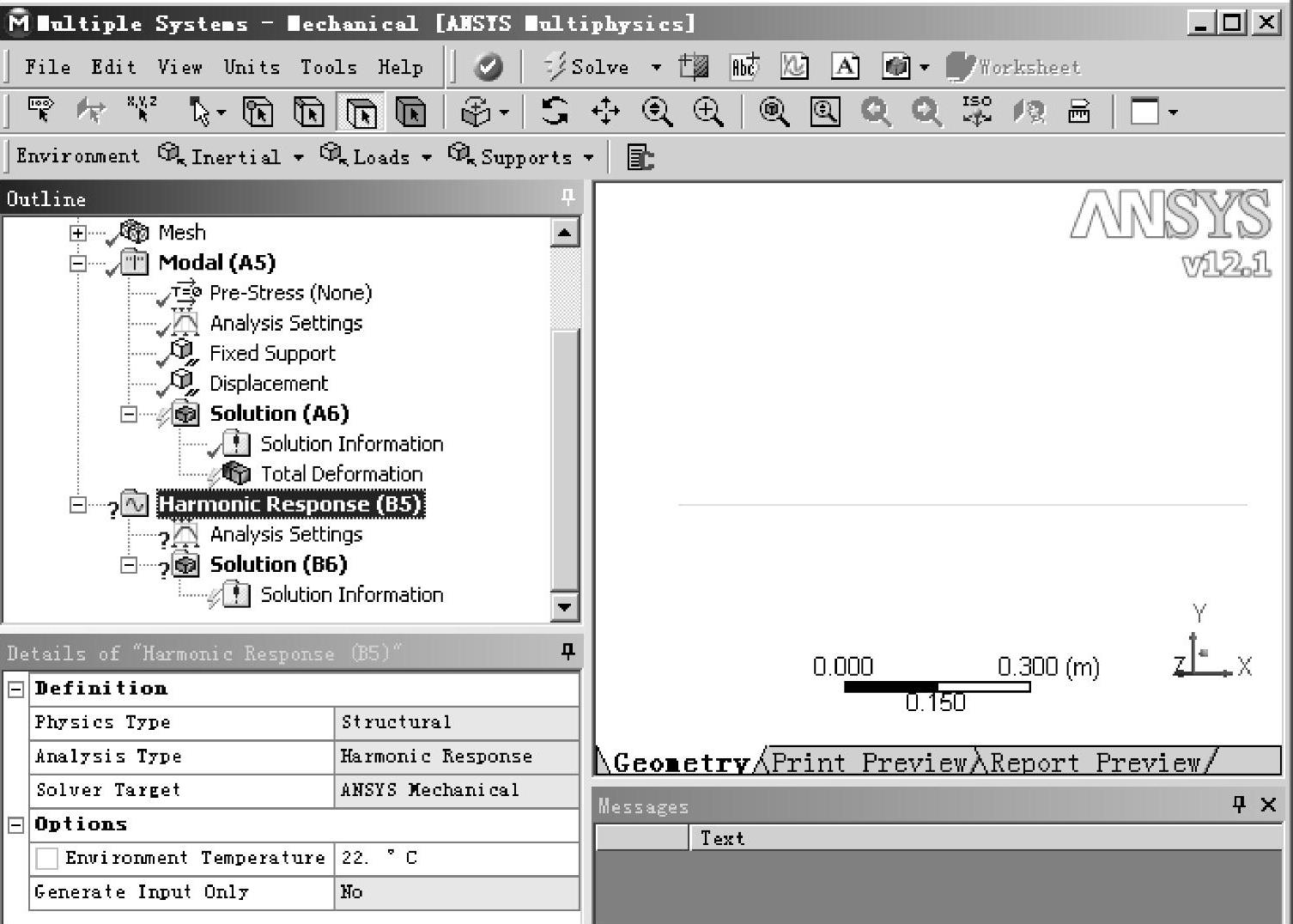Screen dimensions: 1293x924
Task: Click the green checkmark toolbar icon
Action: [488, 67]
